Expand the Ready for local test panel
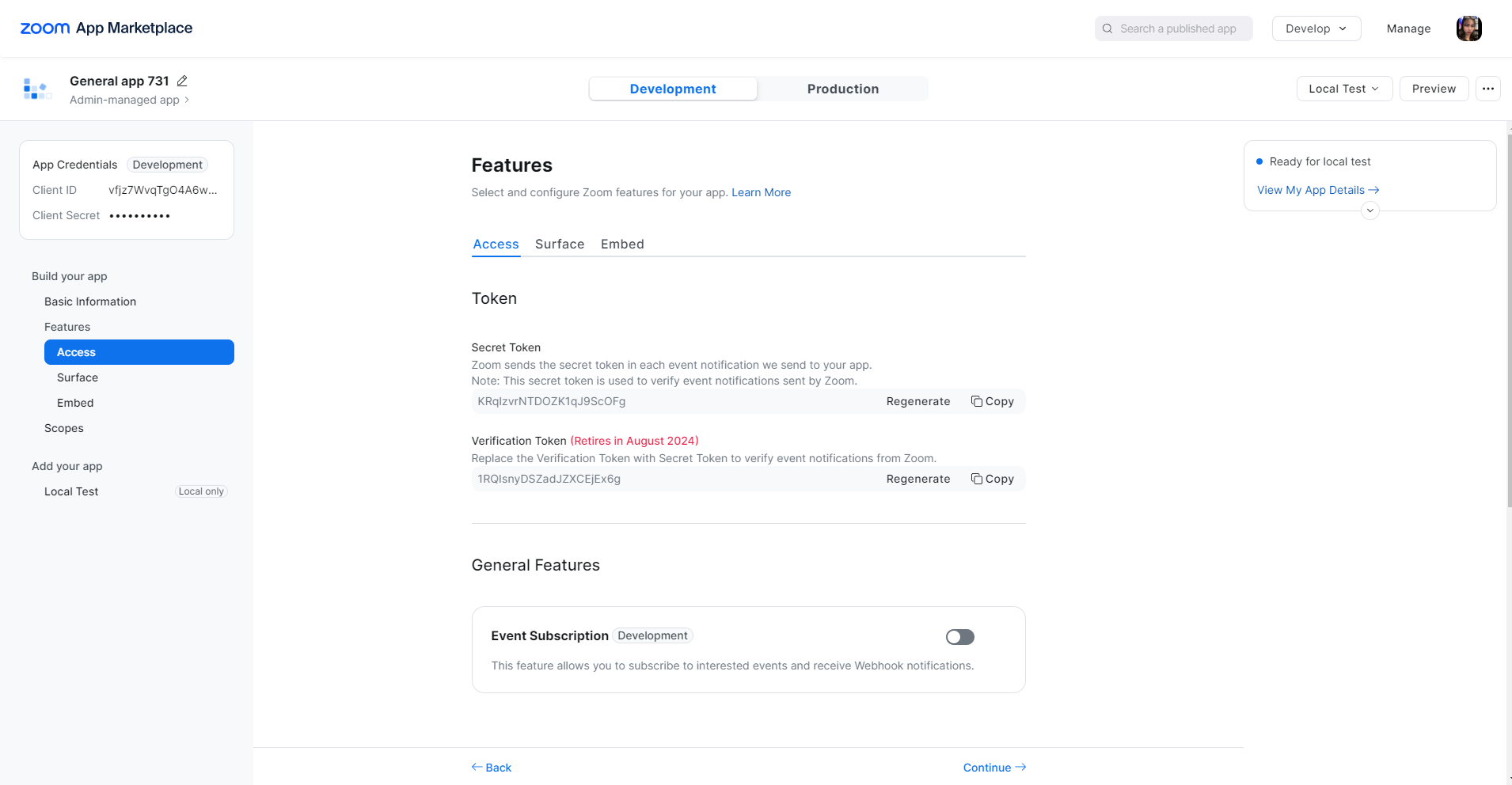This screenshot has height=785, width=1512. pyautogui.click(x=1370, y=210)
